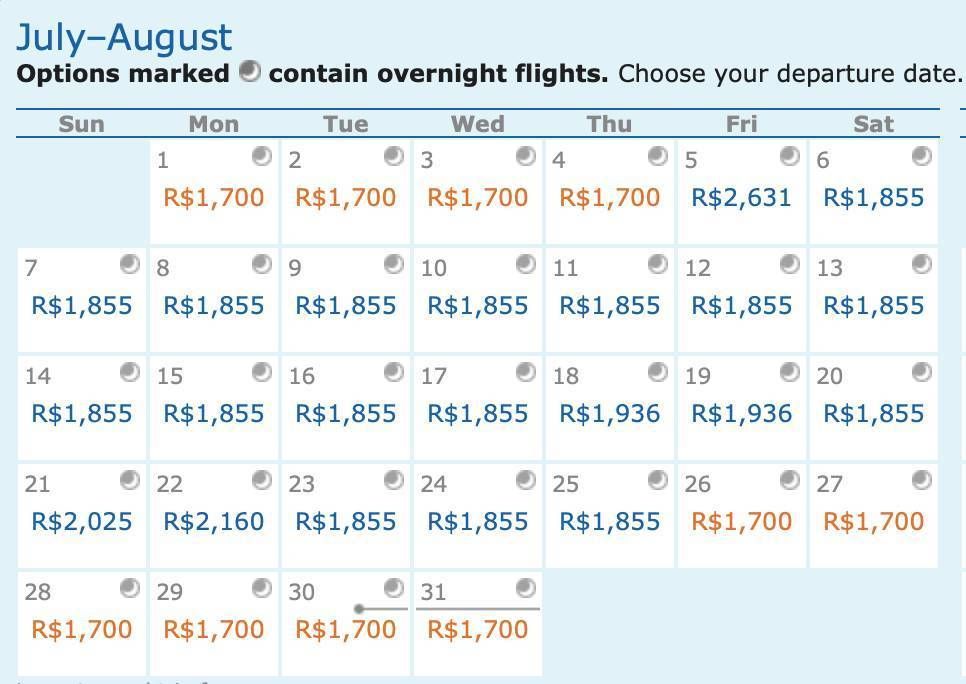
Task: Click the overnight flight icon on July 5
Action: (790, 157)
